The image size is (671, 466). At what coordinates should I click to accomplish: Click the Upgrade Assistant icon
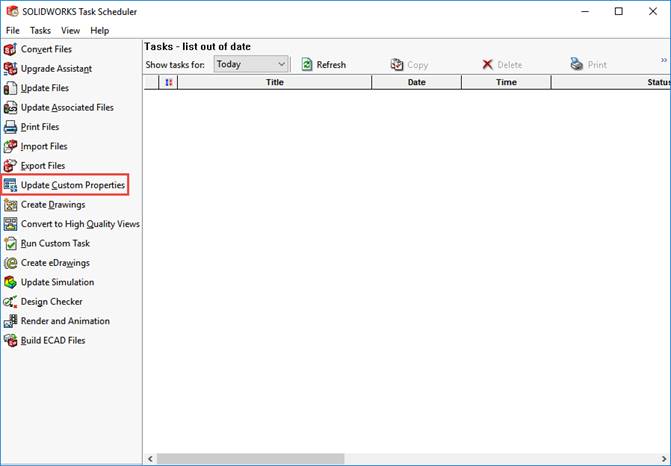10,69
